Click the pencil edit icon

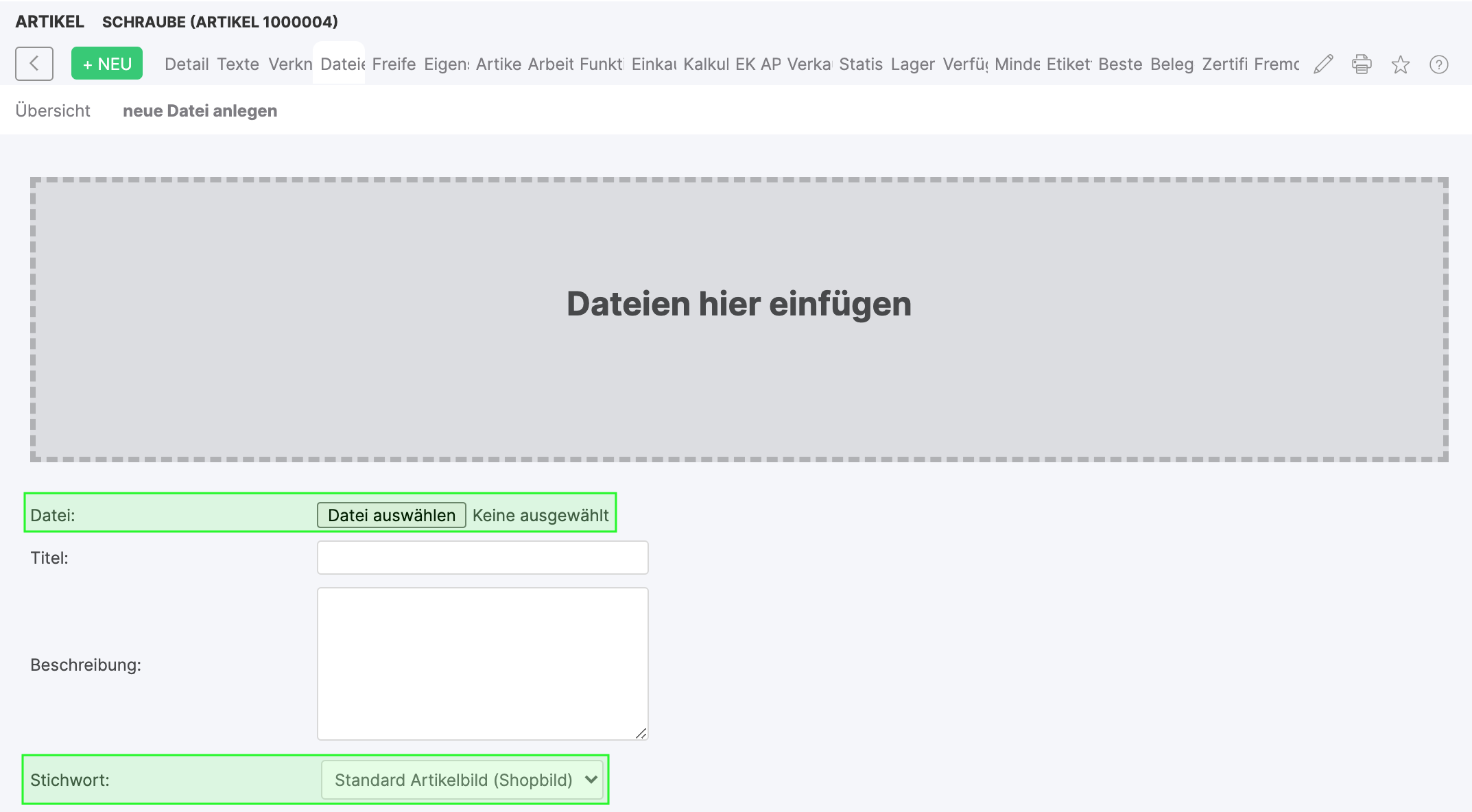click(x=1323, y=64)
